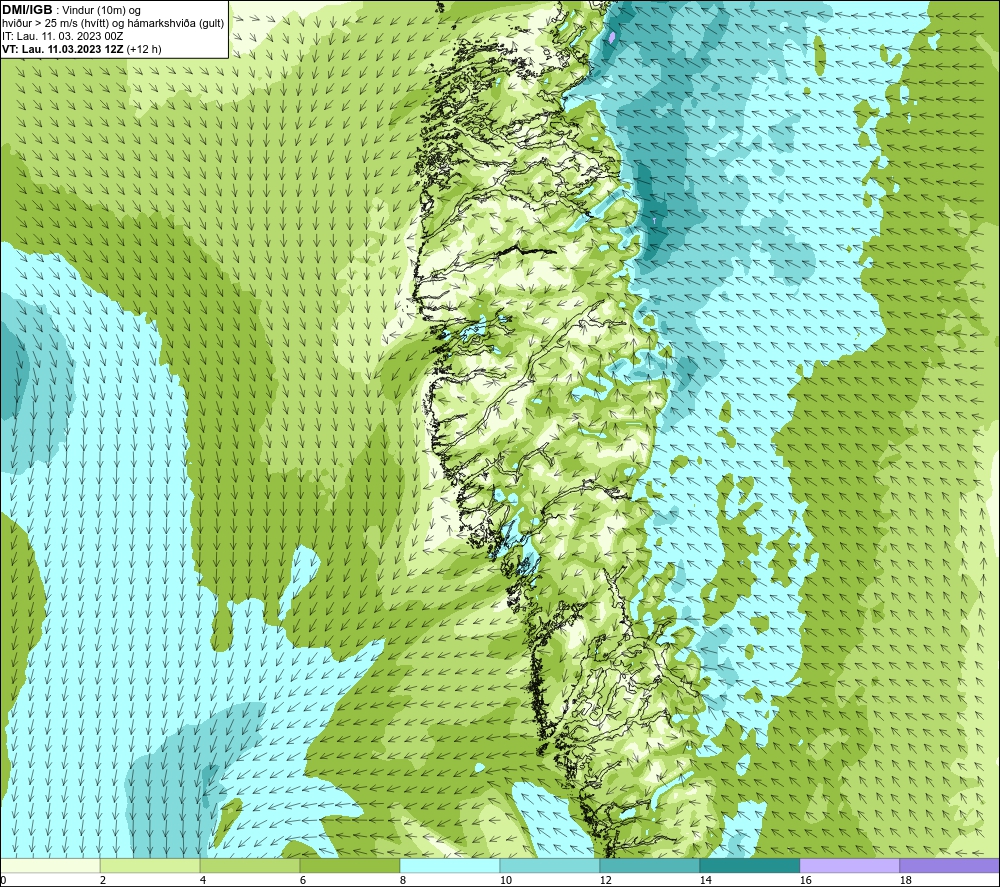Click the legend value label 14

point(705,880)
